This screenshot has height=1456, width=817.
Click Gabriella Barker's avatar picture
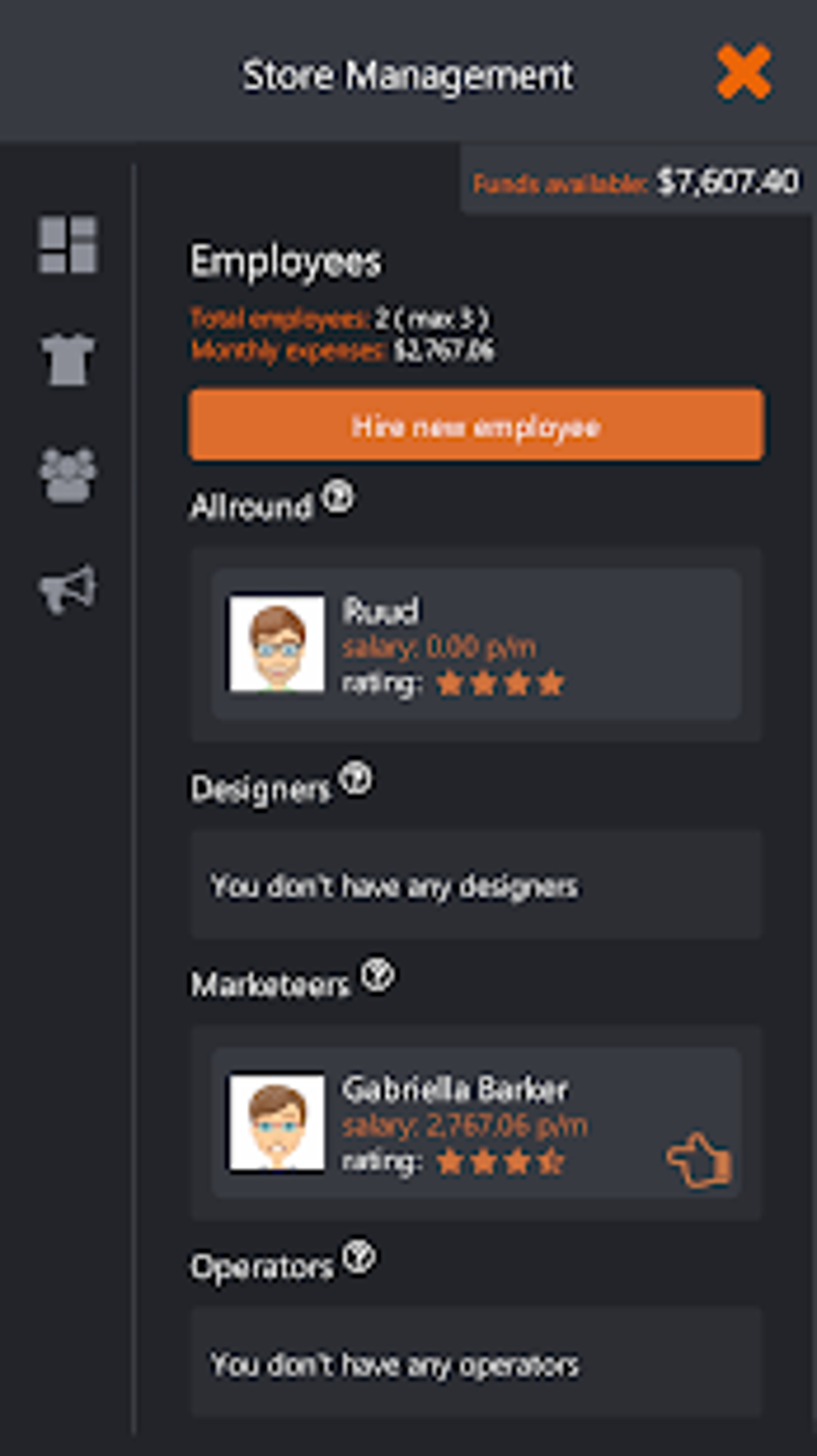277,1122
